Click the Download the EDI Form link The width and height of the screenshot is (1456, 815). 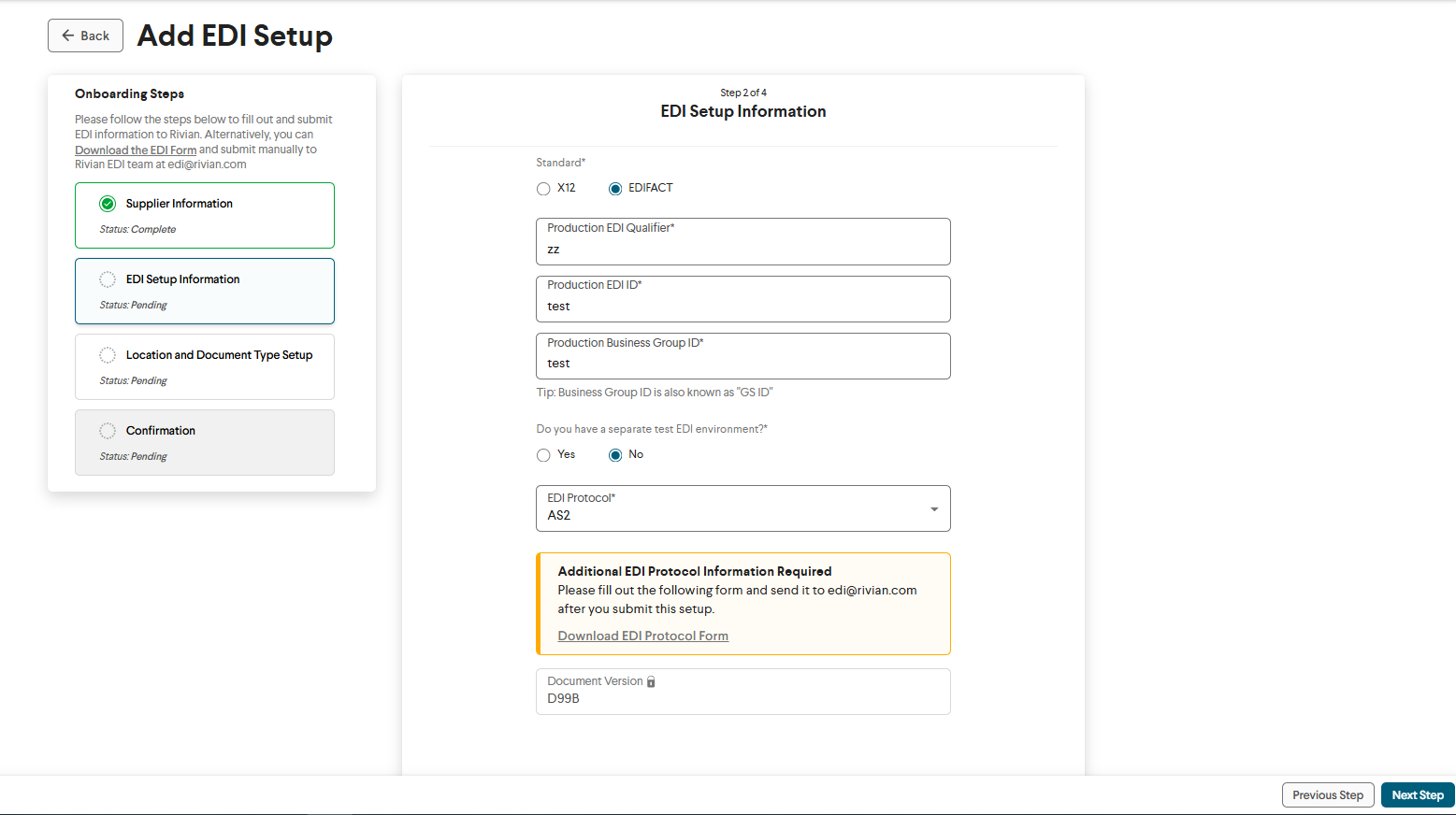136,150
